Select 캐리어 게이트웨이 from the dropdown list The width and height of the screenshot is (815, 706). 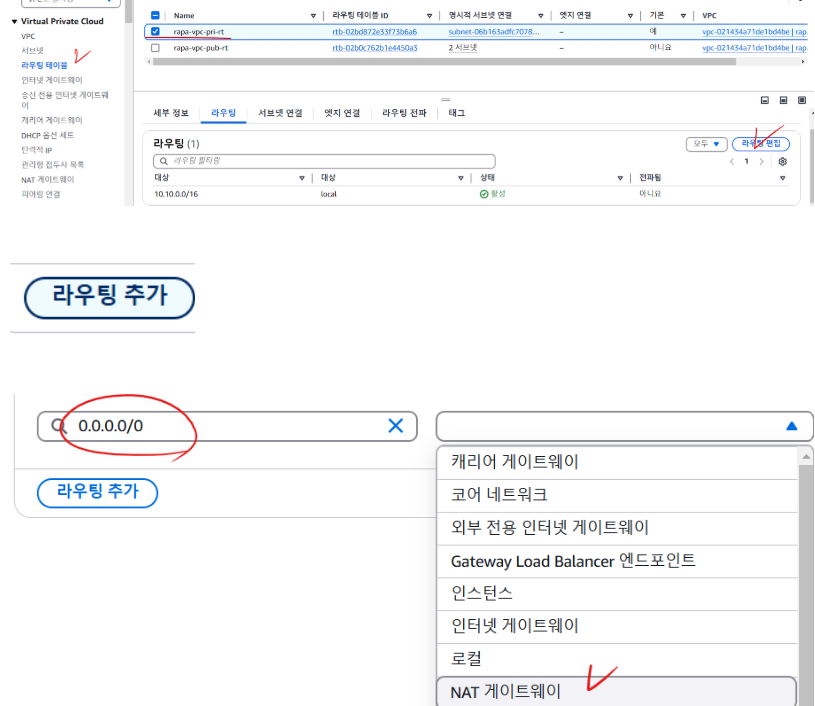click(x=617, y=462)
